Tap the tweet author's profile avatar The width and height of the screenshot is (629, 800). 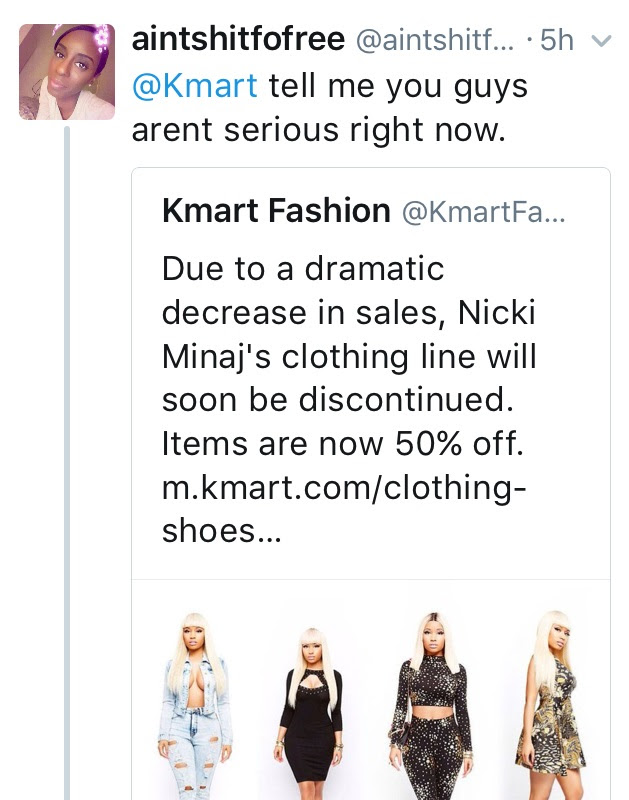(67, 72)
